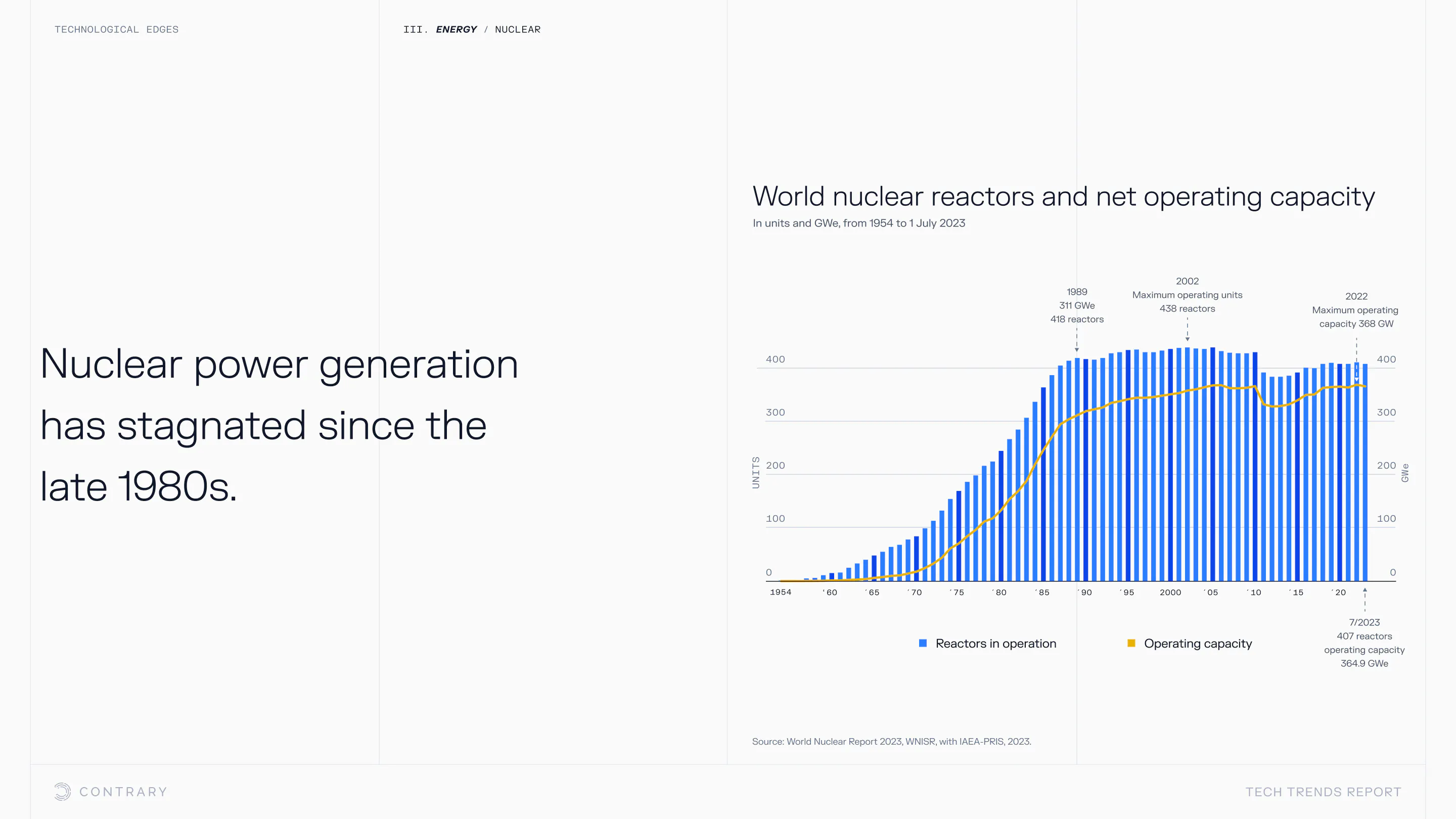This screenshot has width=1456, height=819.
Task: Click the 2022 Maximum operating capacity annotation
Action: point(1355,310)
